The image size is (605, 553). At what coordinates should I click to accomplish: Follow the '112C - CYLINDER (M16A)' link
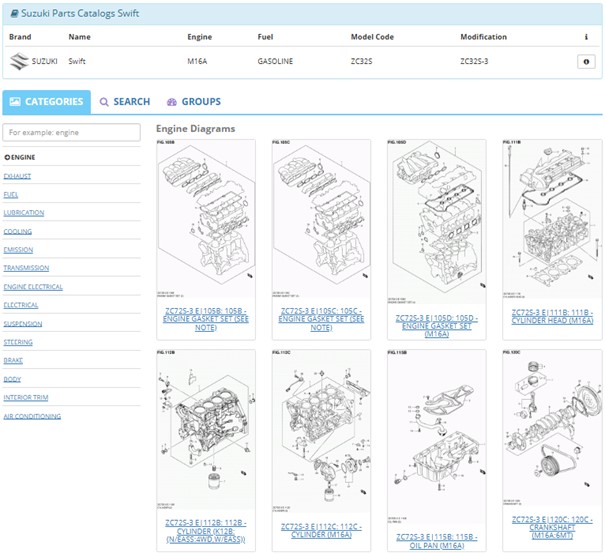(321, 531)
